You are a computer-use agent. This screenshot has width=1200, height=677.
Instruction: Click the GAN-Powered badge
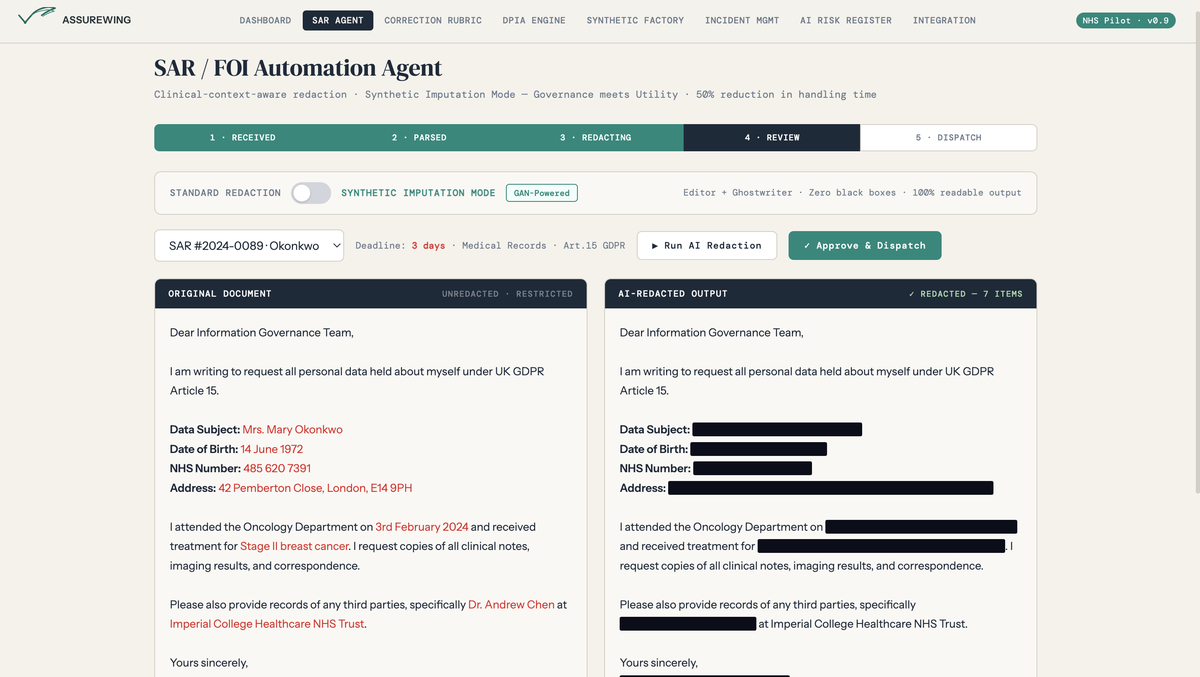click(542, 193)
